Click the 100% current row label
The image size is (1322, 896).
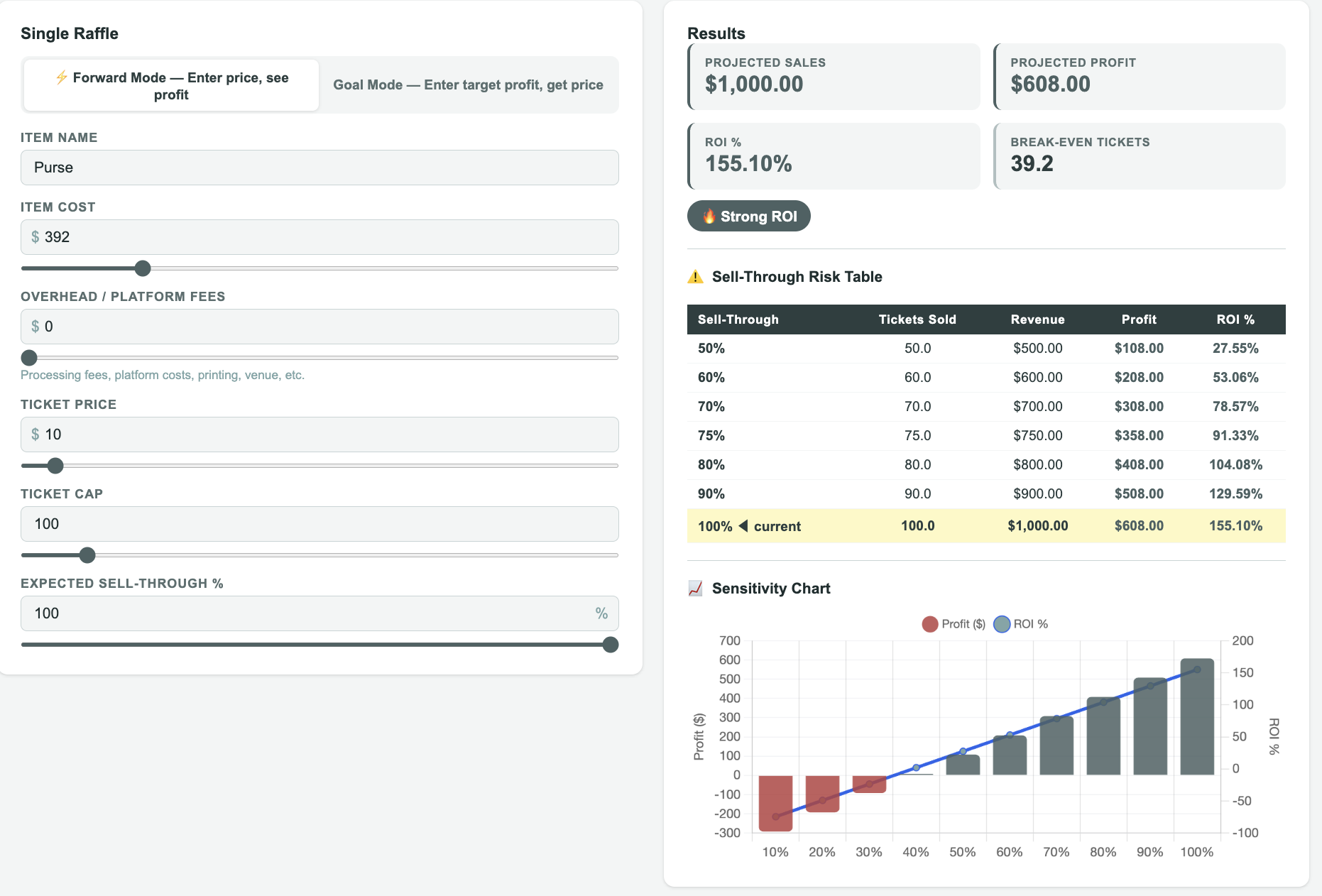(x=749, y=526)
